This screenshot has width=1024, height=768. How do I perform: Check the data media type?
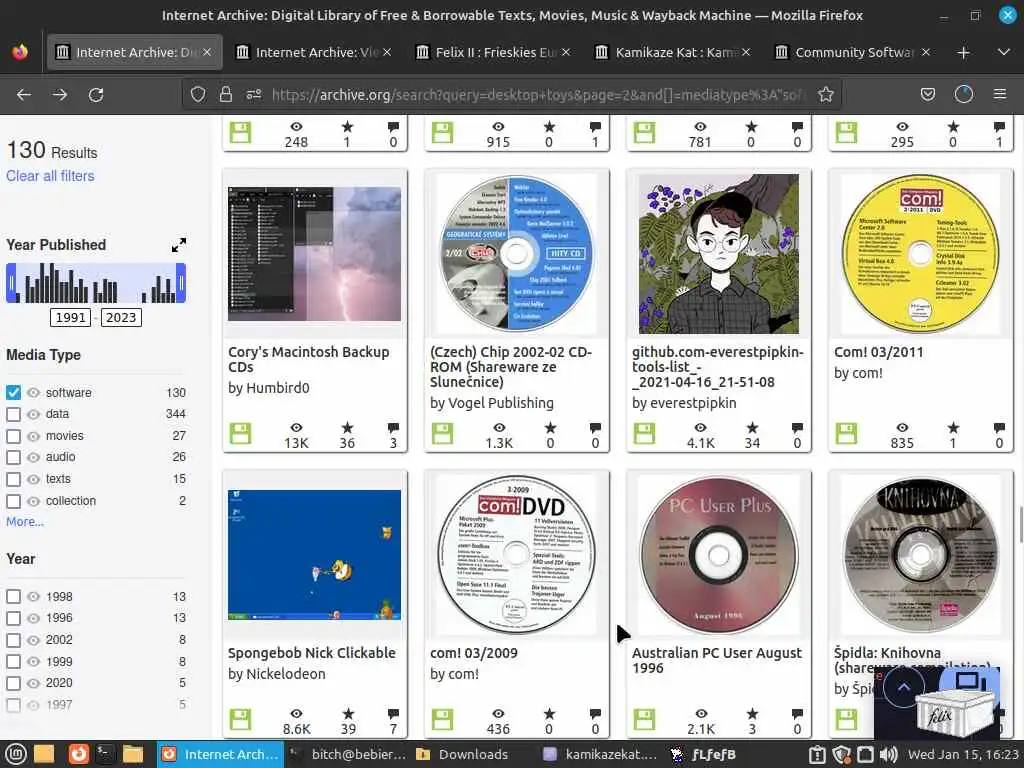13,414
